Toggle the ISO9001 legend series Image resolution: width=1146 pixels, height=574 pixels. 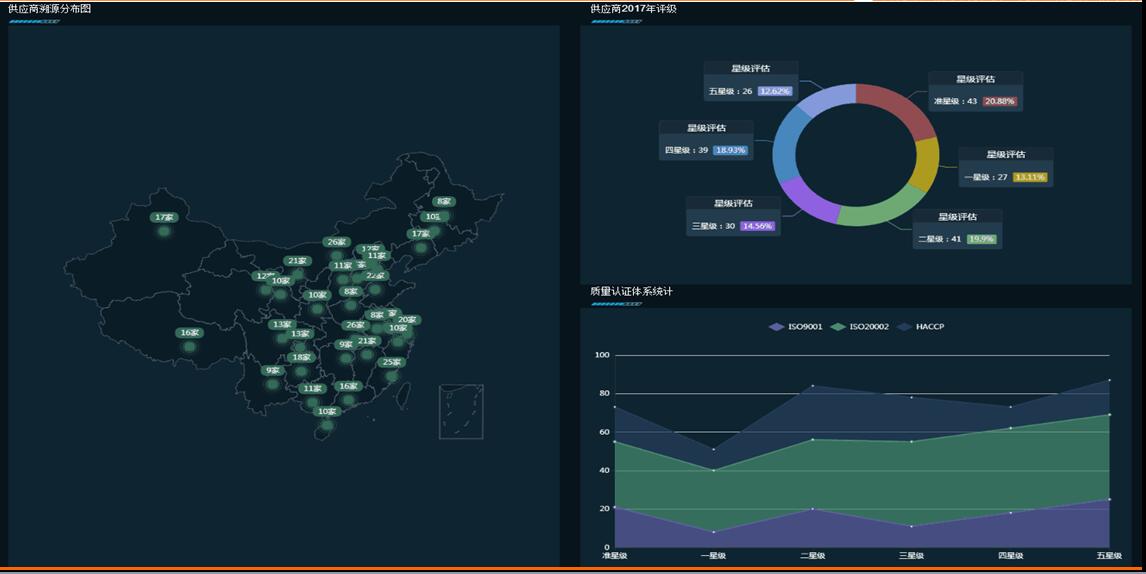(796, 327)
